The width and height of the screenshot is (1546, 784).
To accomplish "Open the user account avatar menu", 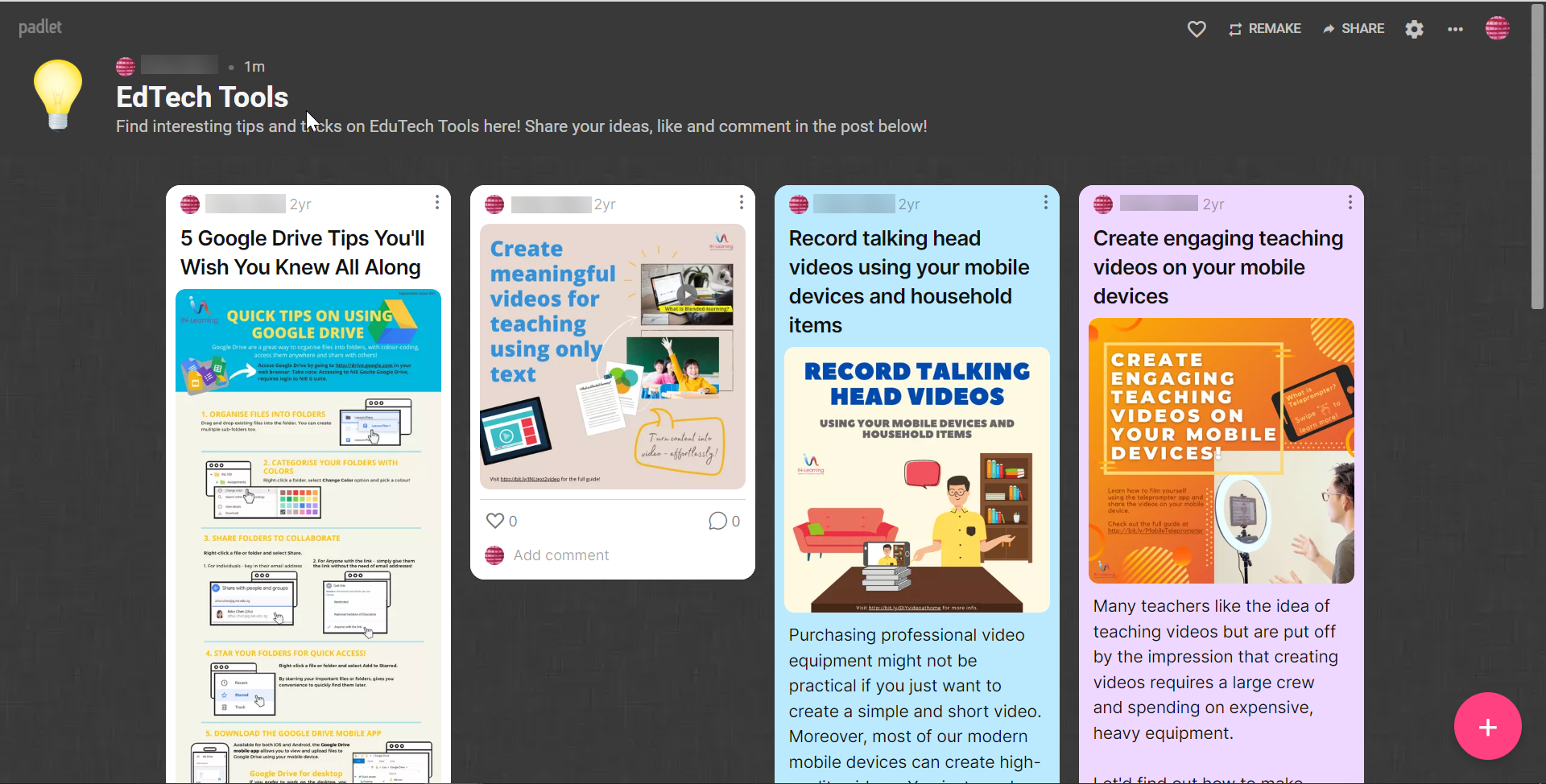I will click(1498, 28).
